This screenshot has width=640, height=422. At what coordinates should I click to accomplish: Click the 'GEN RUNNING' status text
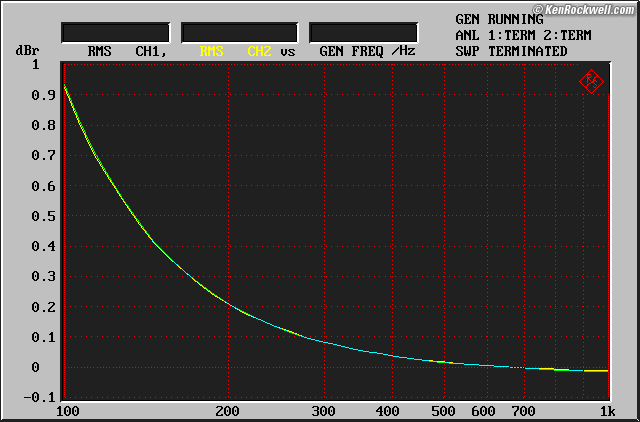499,19
